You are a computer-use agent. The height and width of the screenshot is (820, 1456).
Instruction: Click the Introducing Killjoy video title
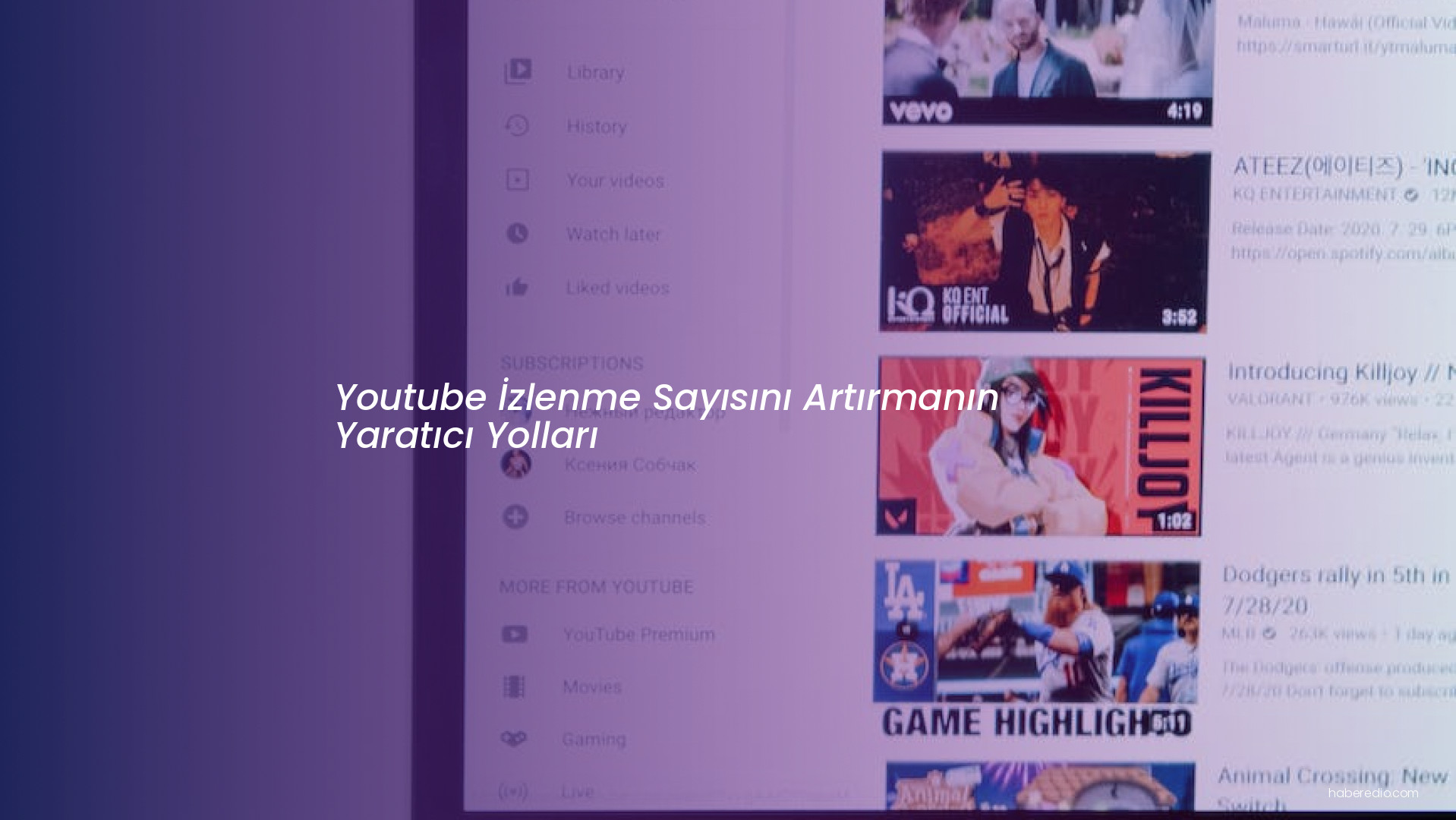pyautogui.click(x=1341, y=371)
